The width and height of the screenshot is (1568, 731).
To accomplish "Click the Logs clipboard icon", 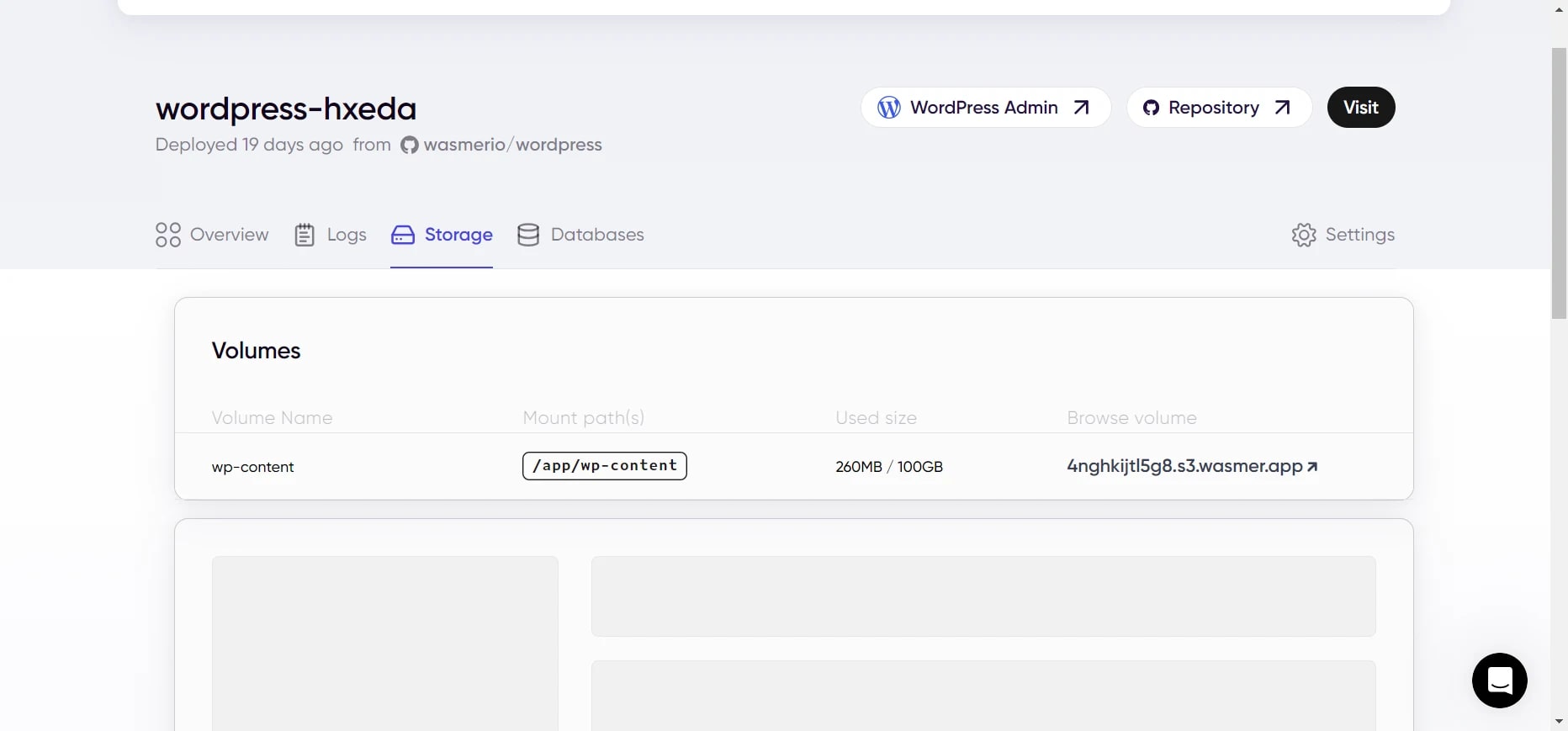I will tap(305, 235).
